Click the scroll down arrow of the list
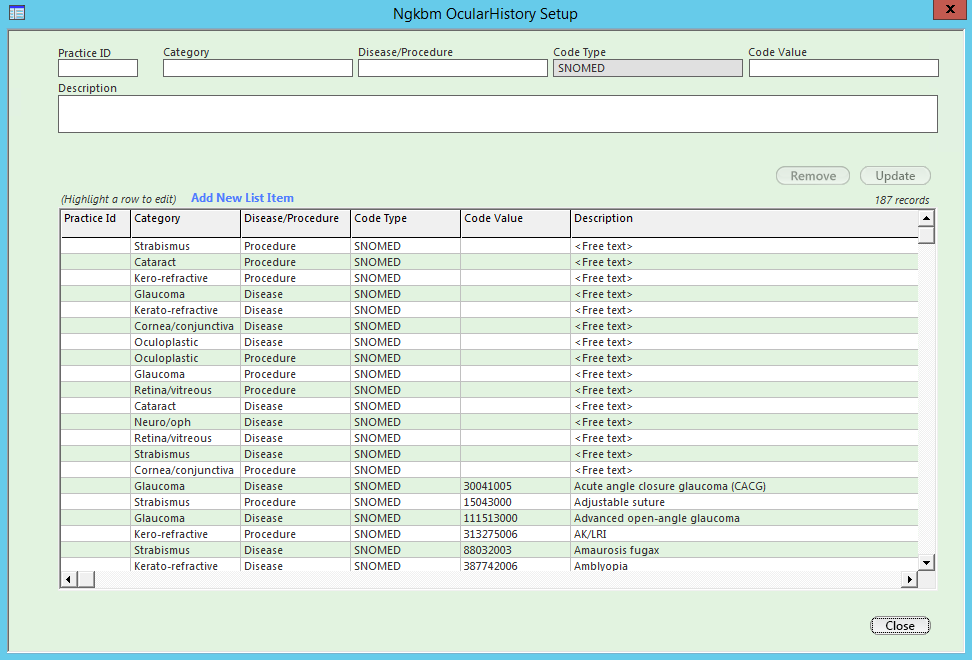 point(926,563)
